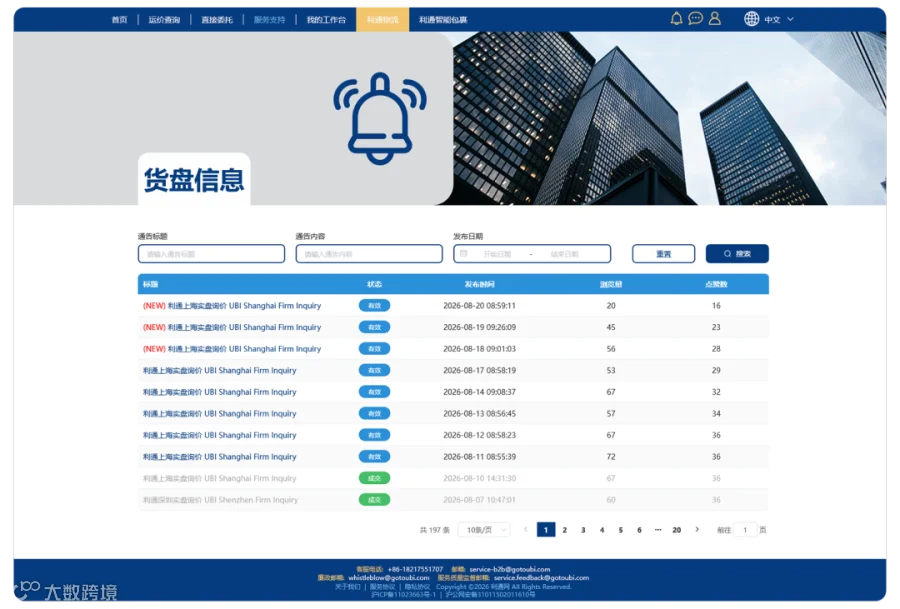This screenshot has width=900, height=609.
Task: Click the 状态 column header
Action: point(374,284)
